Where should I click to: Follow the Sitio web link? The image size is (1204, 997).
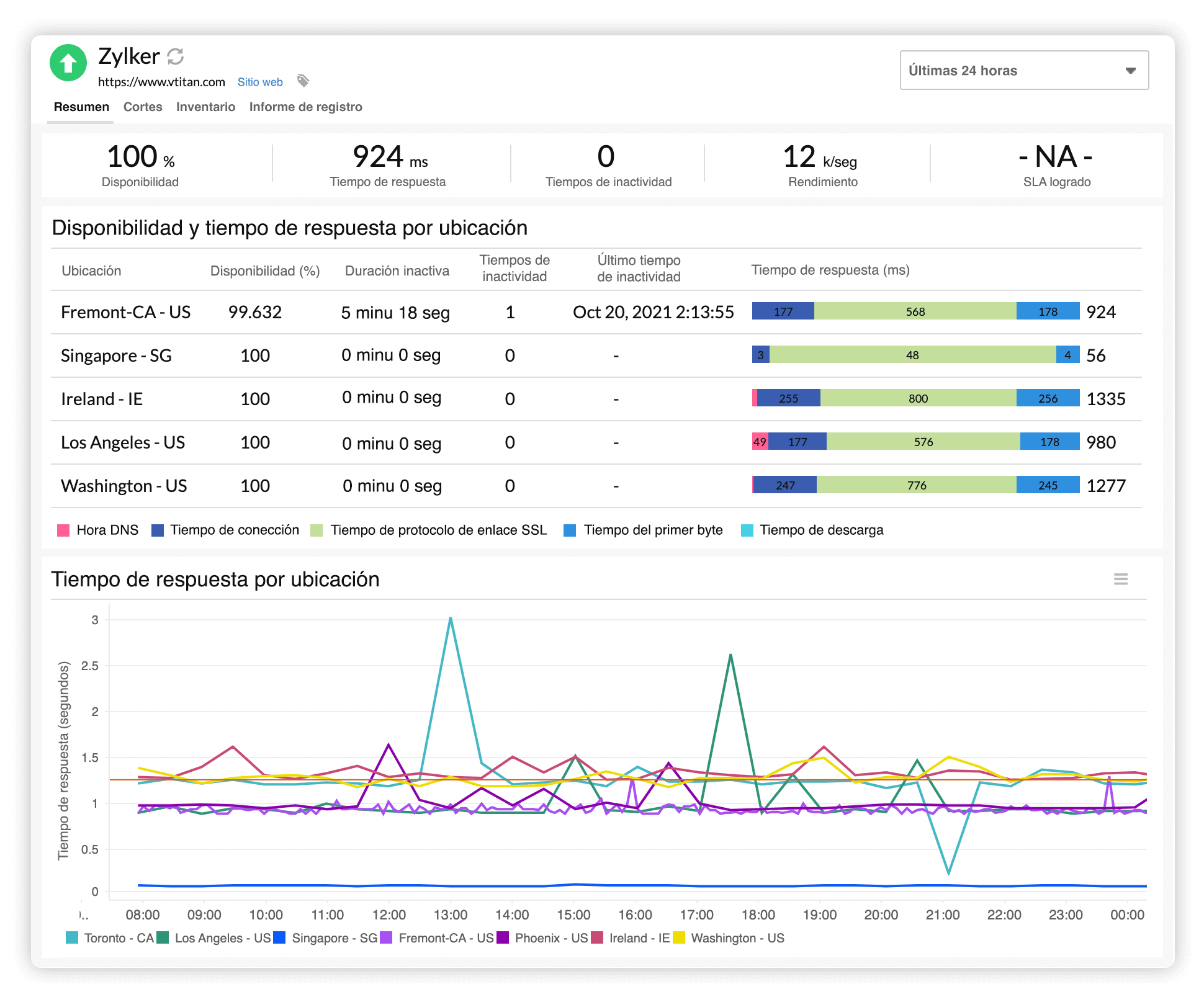[260, 82]
